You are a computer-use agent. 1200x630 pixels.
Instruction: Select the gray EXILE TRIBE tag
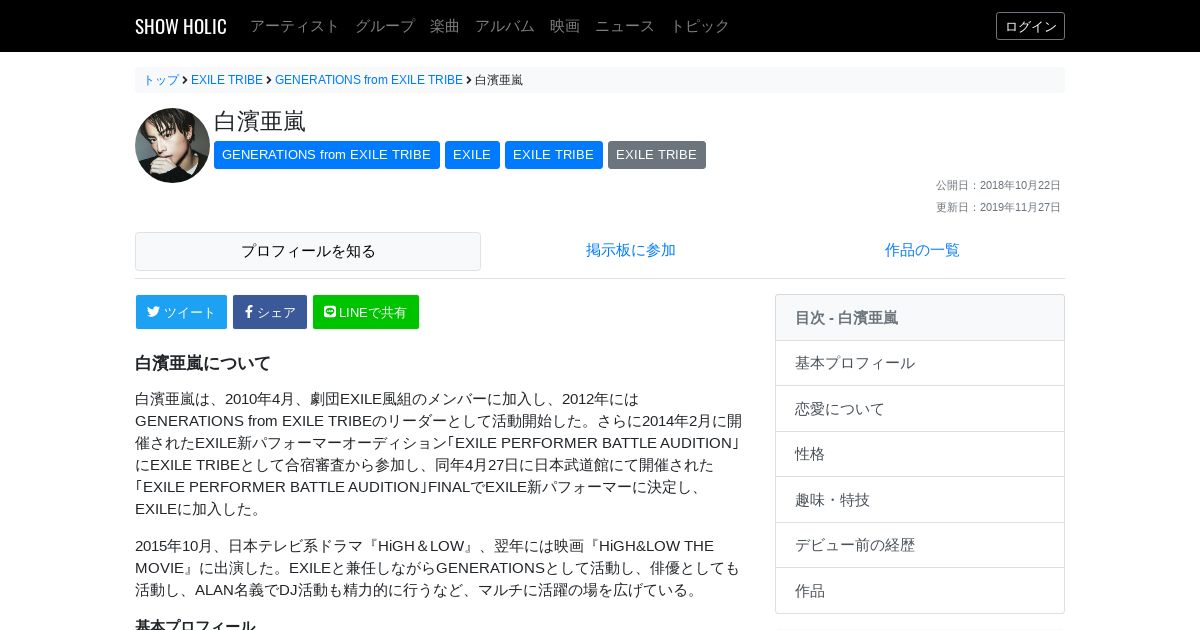[x=657, y=155]
